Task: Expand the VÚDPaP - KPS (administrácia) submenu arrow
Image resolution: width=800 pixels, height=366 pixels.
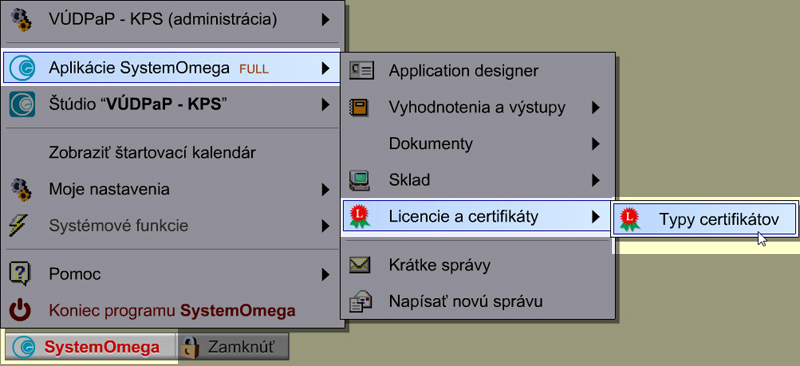Action: pyautogui.click(x=325, y=20)
